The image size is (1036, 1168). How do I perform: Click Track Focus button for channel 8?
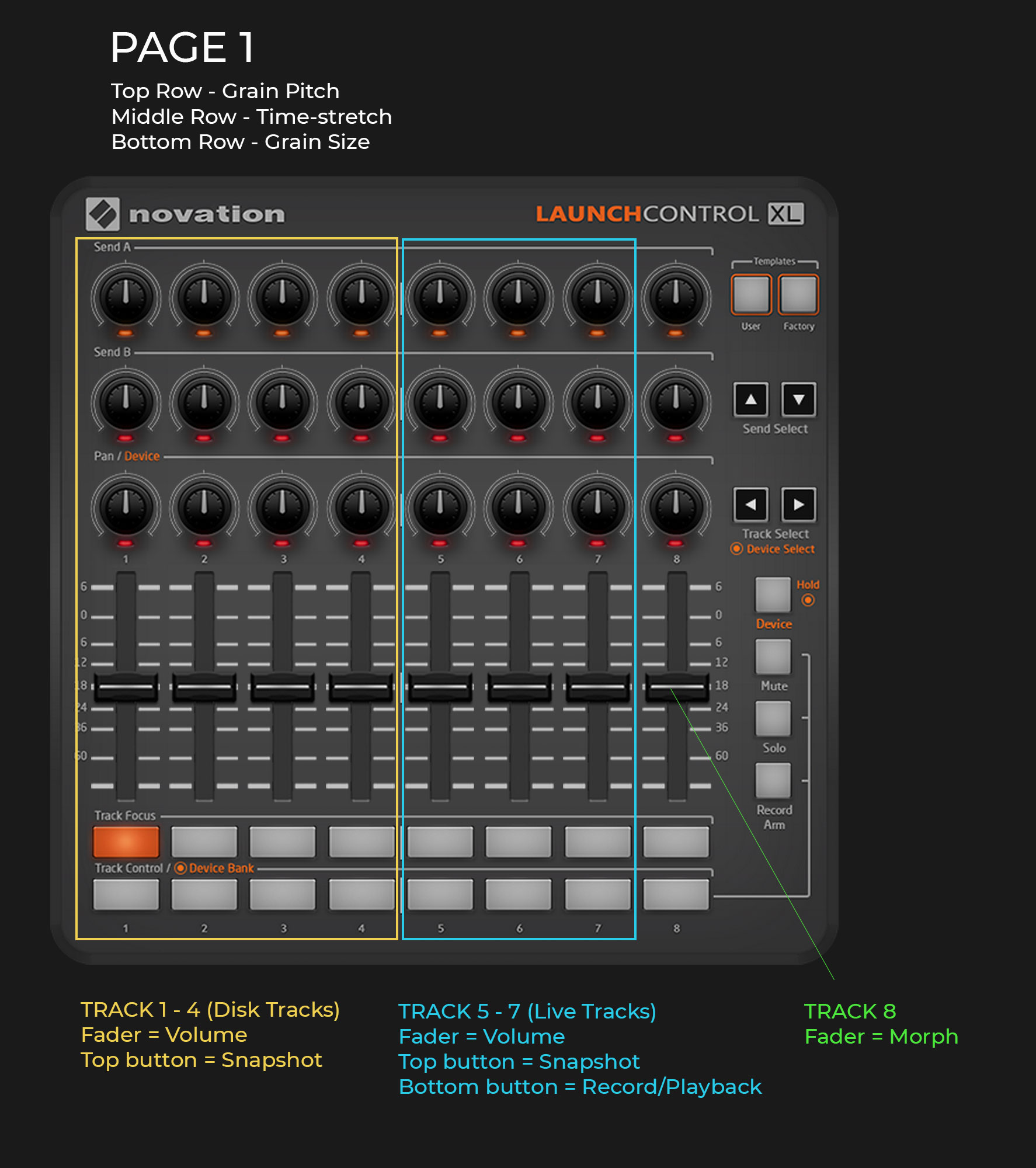[676, 842]
